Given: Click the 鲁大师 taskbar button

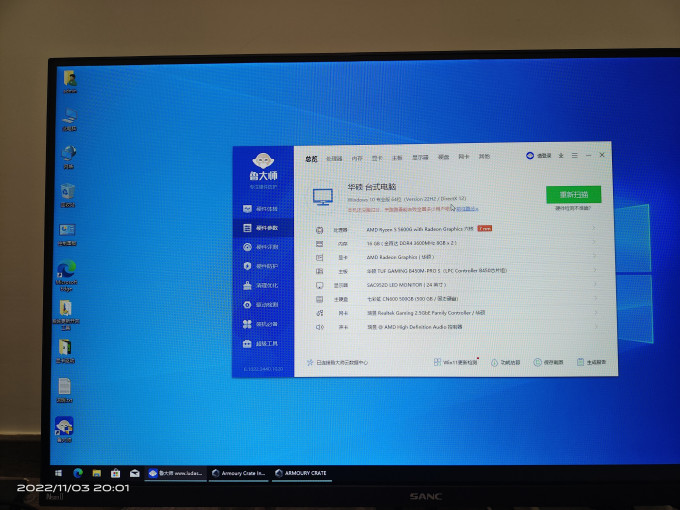Looking at the screenshot, I should click(175, 473).
